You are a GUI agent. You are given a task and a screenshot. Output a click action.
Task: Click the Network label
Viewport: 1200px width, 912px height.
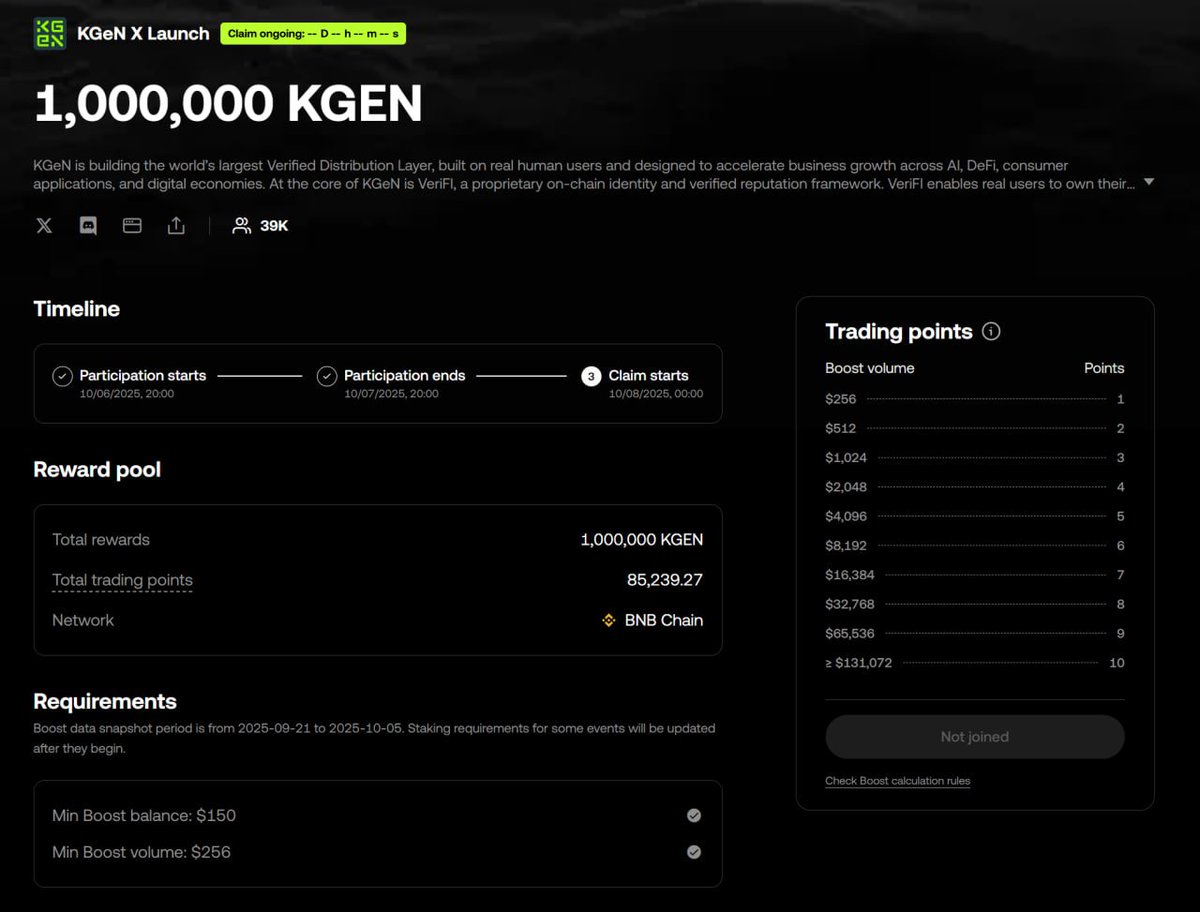(83, 620)
